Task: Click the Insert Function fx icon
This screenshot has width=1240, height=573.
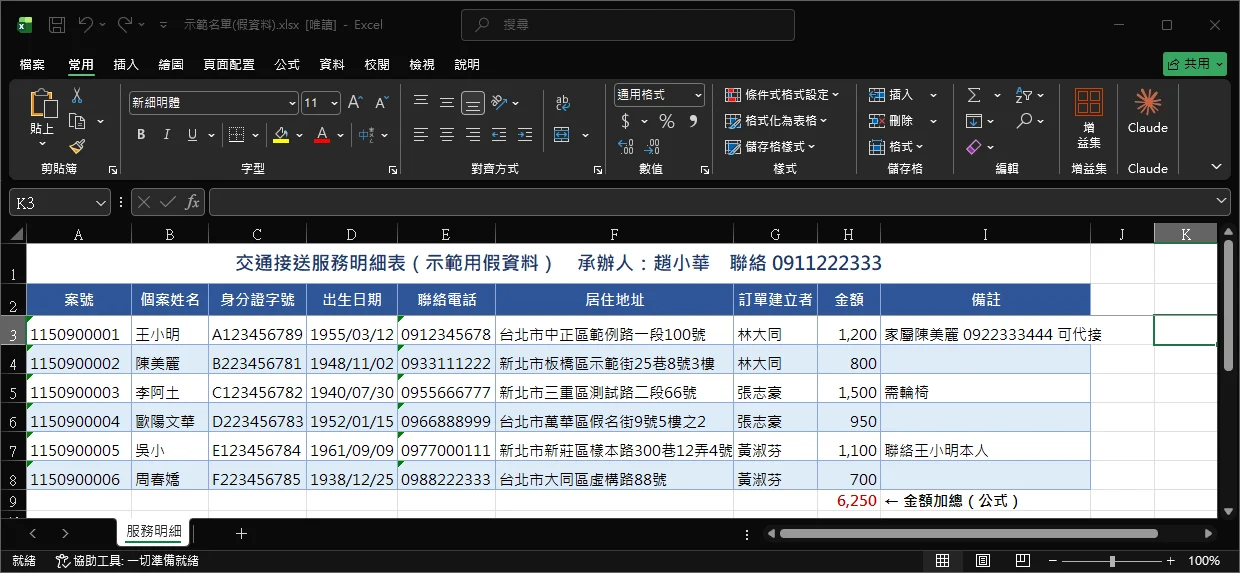Action: coord(193,202)
